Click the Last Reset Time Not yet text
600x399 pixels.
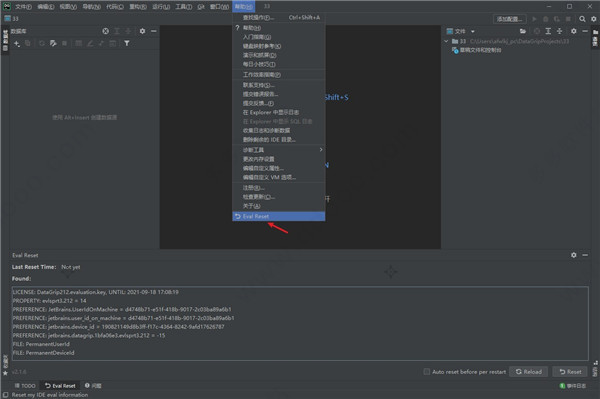46,267
